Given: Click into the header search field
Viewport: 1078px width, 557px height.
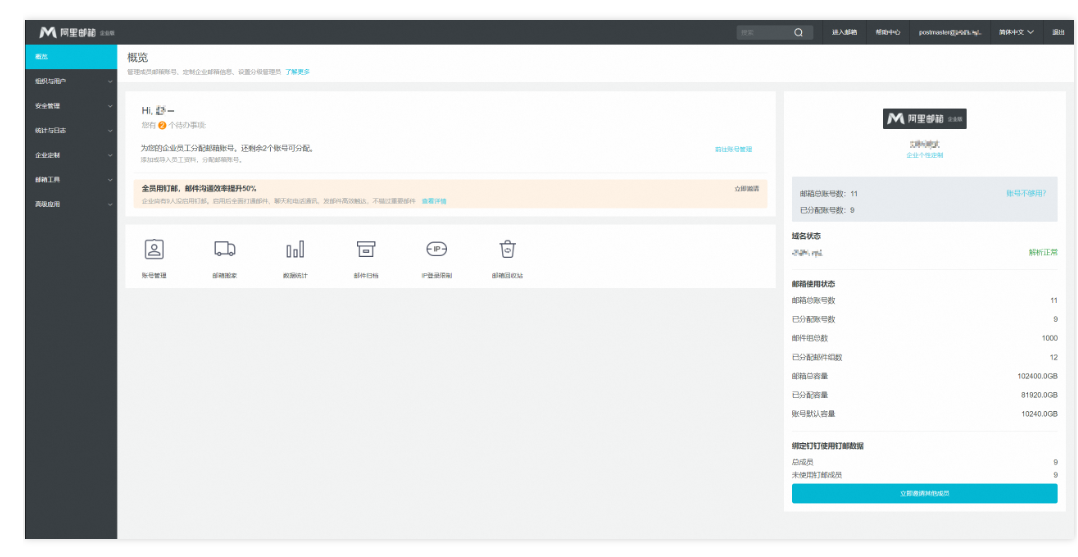Looking at the screenshot, I should pos(763,32).
